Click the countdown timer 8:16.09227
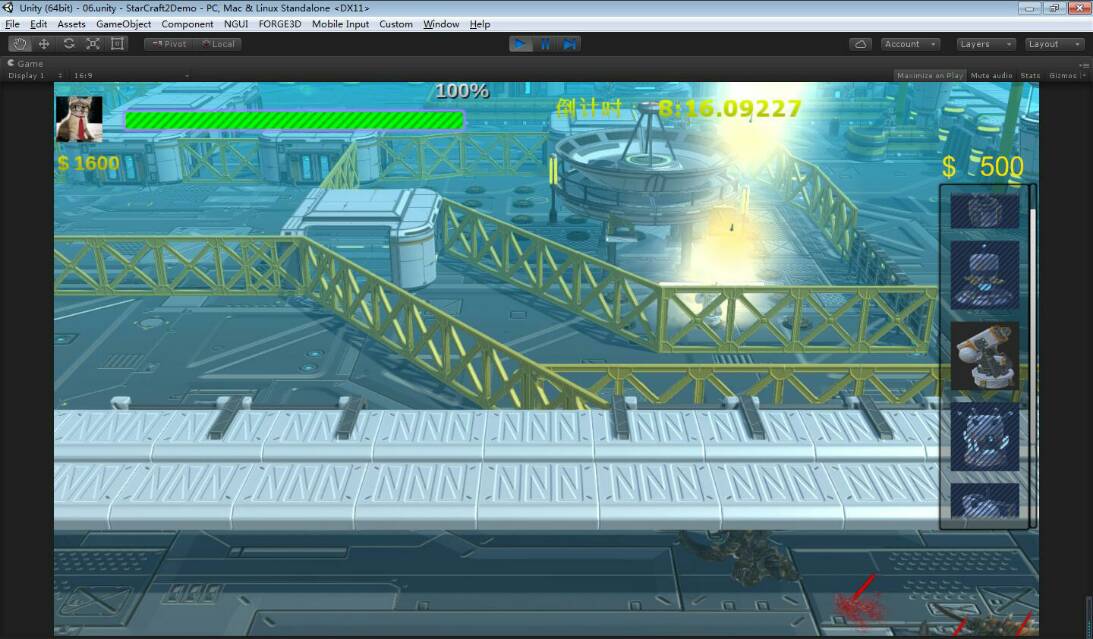Image resolution: width=1093 pixels, height=639 pixels. (x=729, y=108)
